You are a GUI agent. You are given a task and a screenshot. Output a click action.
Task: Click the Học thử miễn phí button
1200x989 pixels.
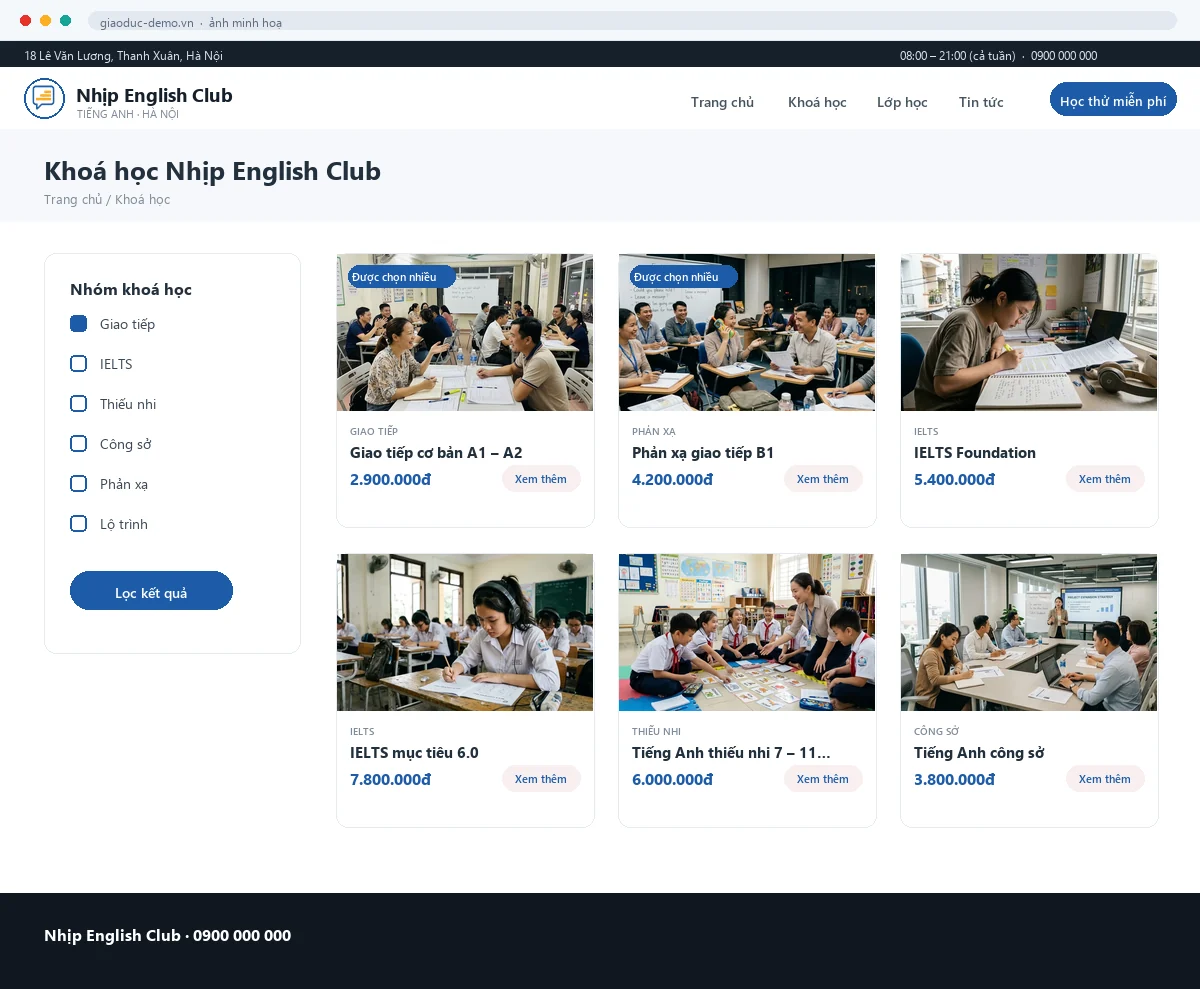point(1113,100)
